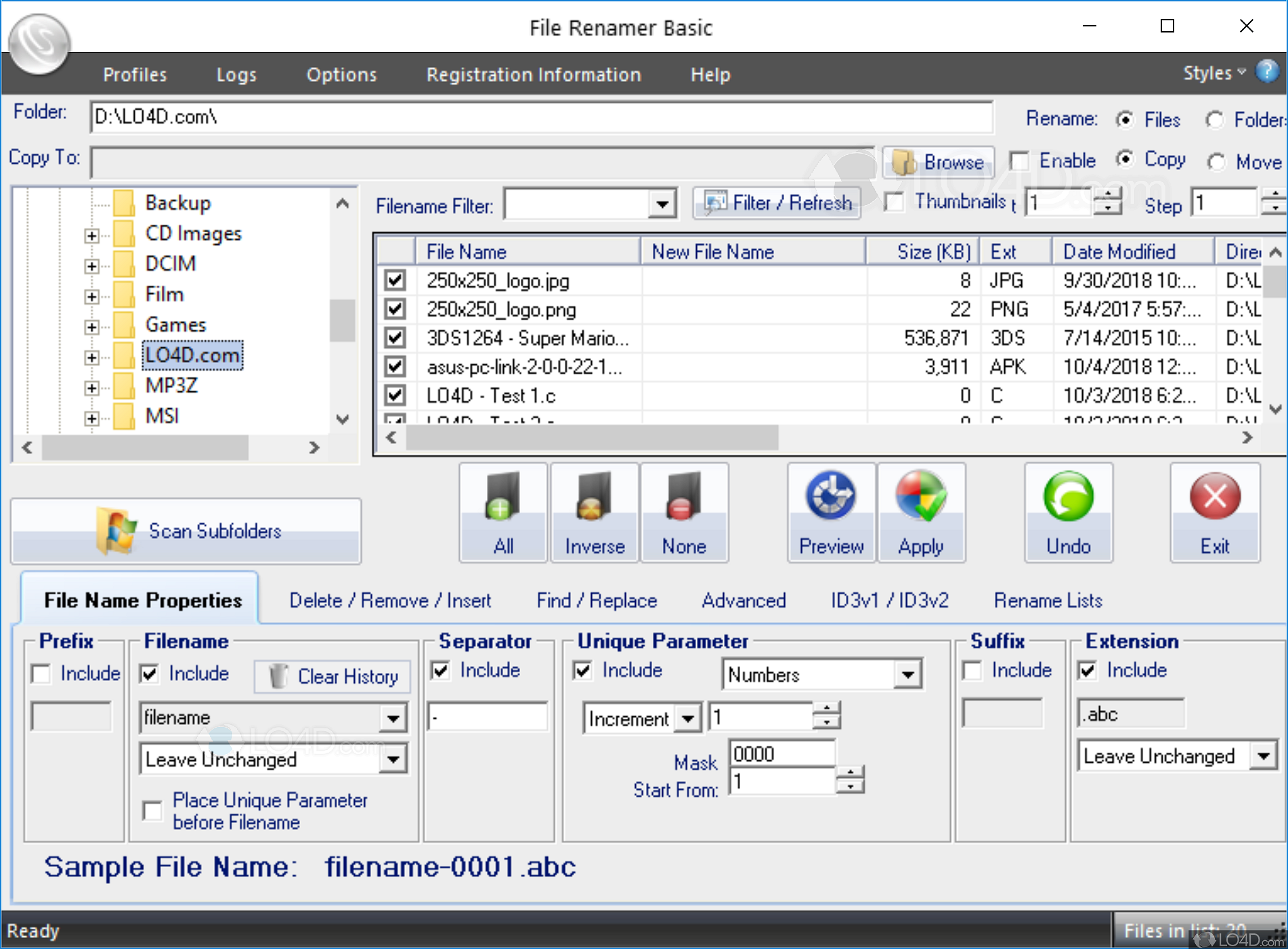Click the Clear History button
The height and width of the screenshot is (949, 1288).
coord(332,676)
